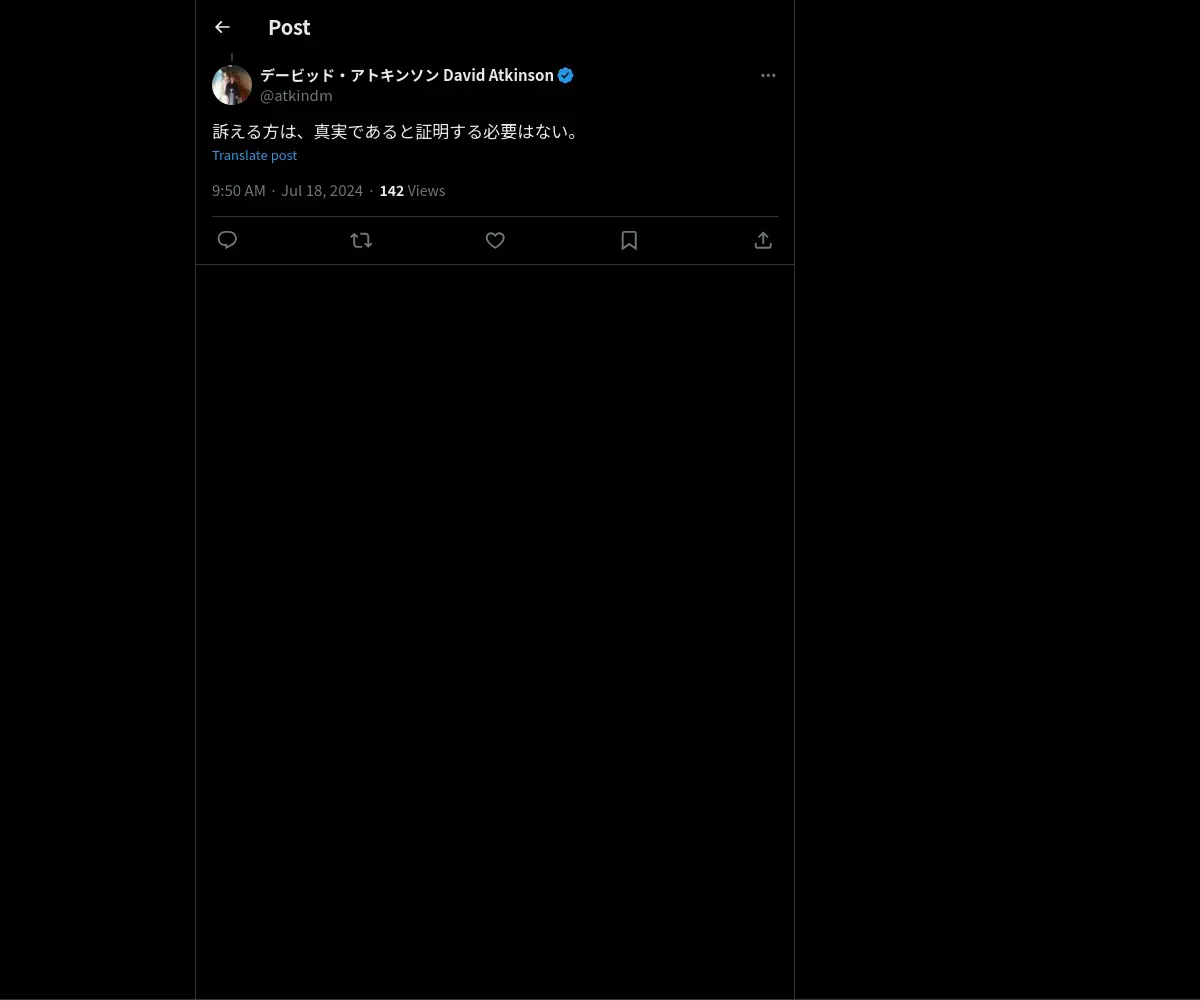The image size is (1200, 1000).
Task: Click the 142 view count number
Action: 391,190
